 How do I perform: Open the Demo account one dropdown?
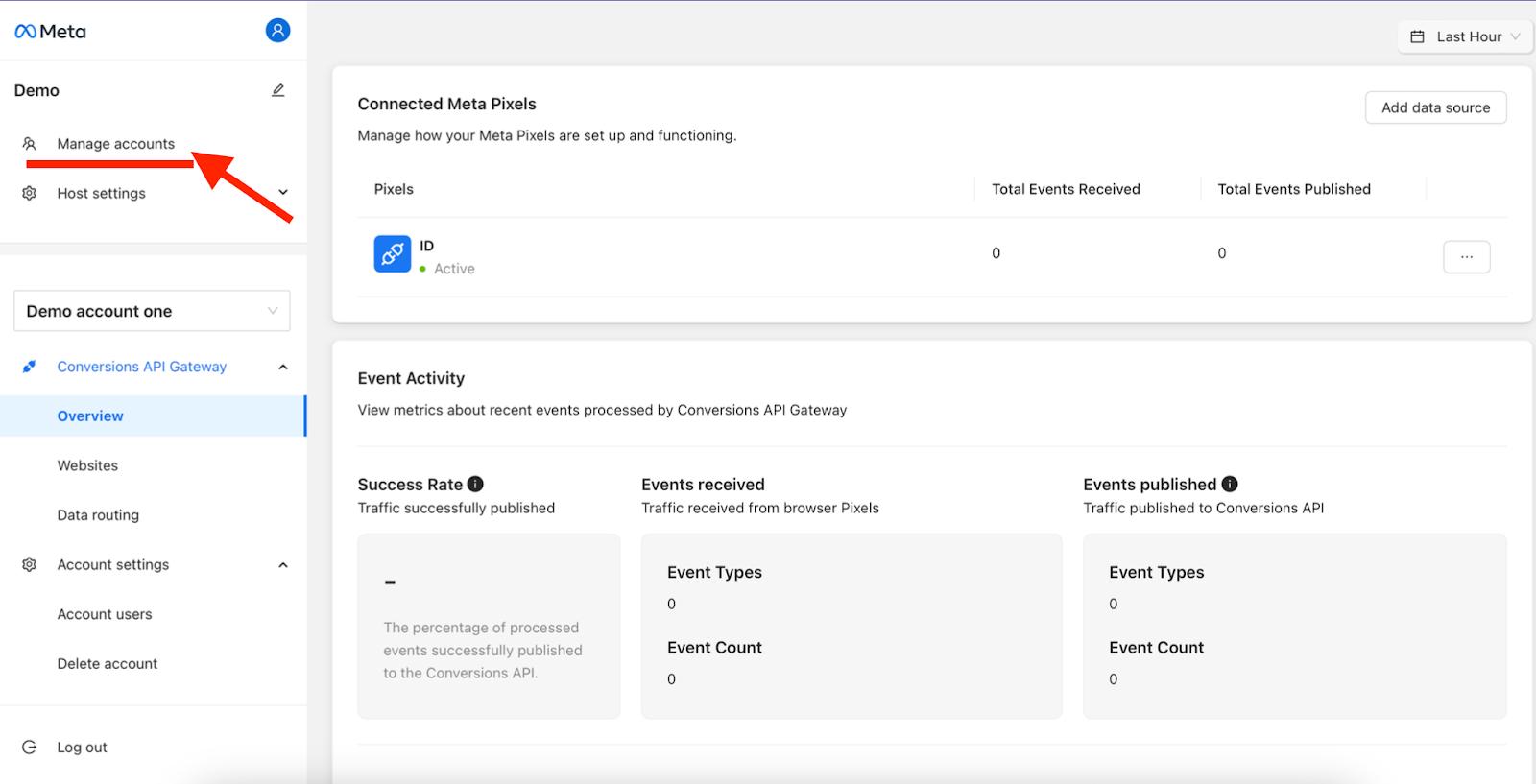152,311
